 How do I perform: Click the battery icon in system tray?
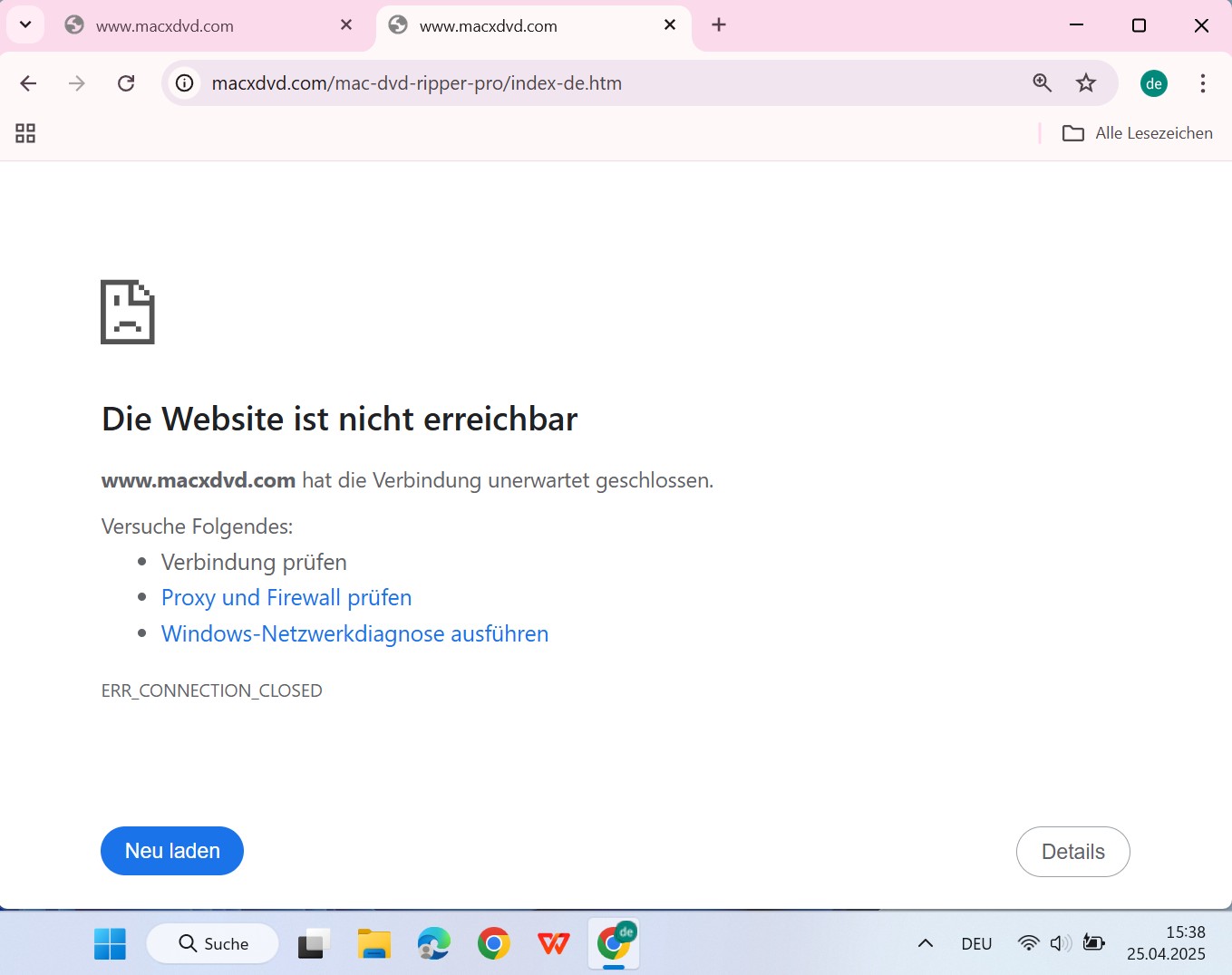tap(1094, 943)
